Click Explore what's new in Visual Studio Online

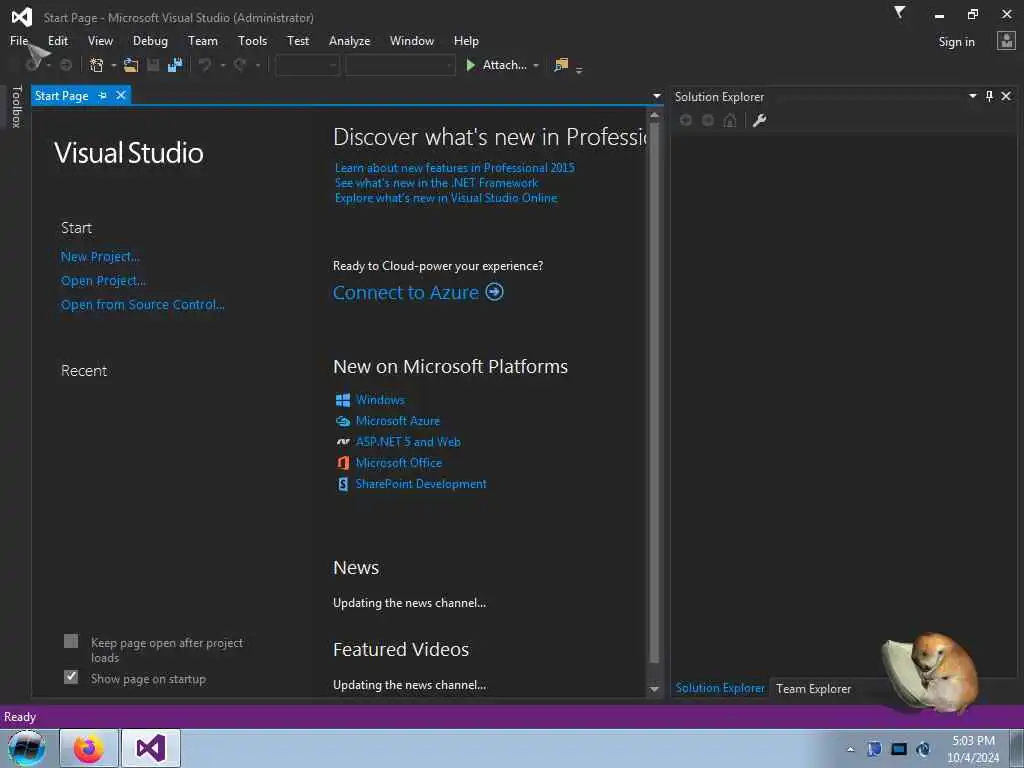coord(446,198)
